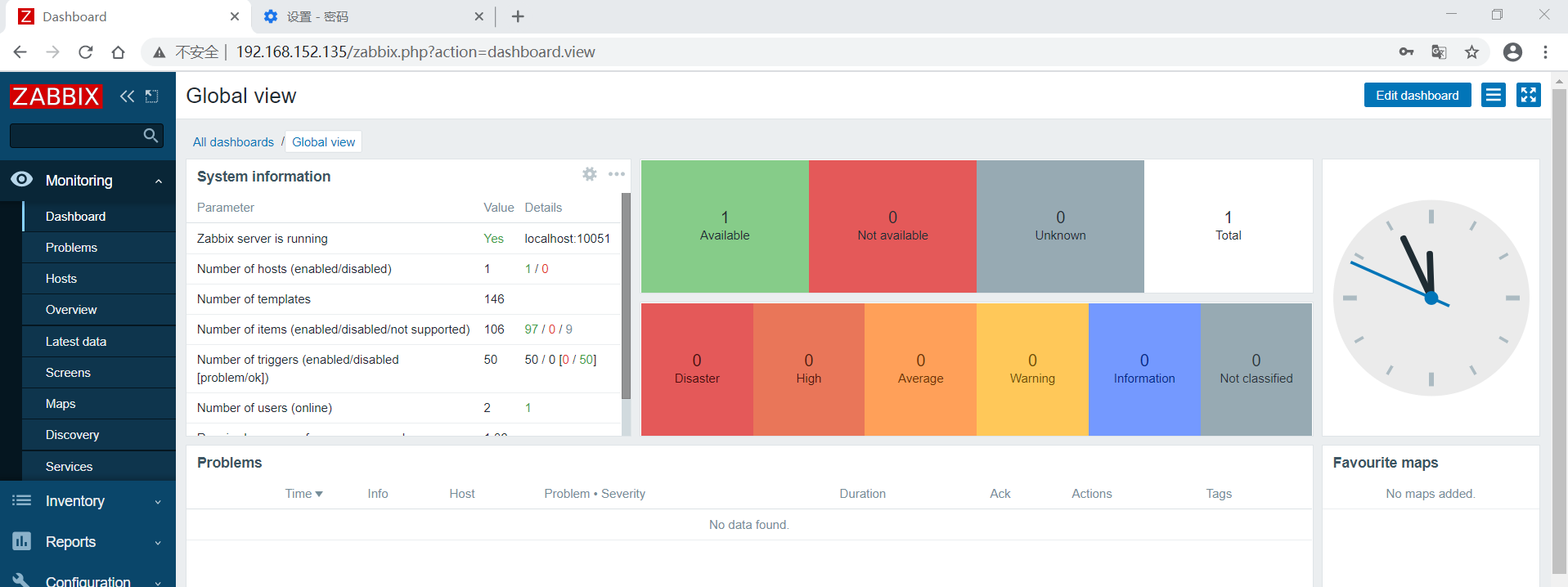The width and height of the screenshot is (1568, 587).
Task: Expand the Configuration menu section
Action: tap(158, 582)
